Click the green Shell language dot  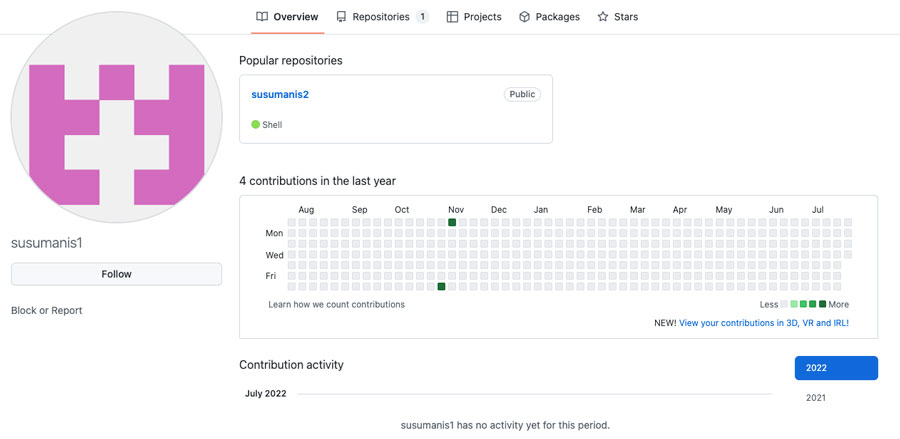[255, 125]
